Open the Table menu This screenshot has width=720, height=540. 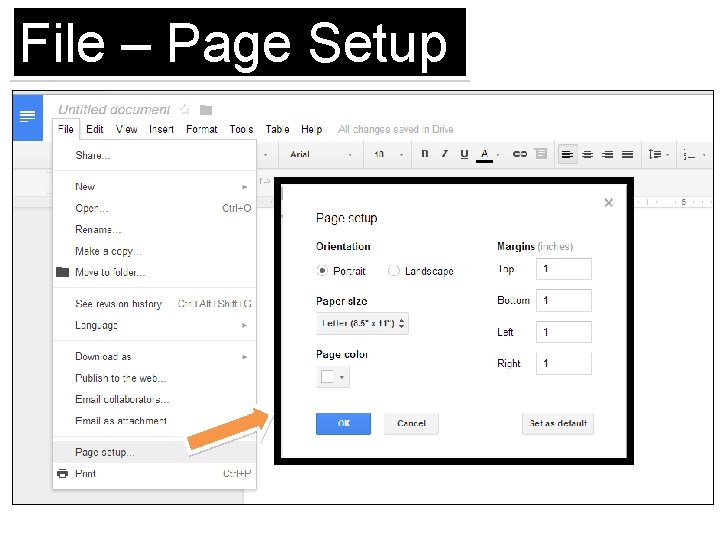(277, 129)
